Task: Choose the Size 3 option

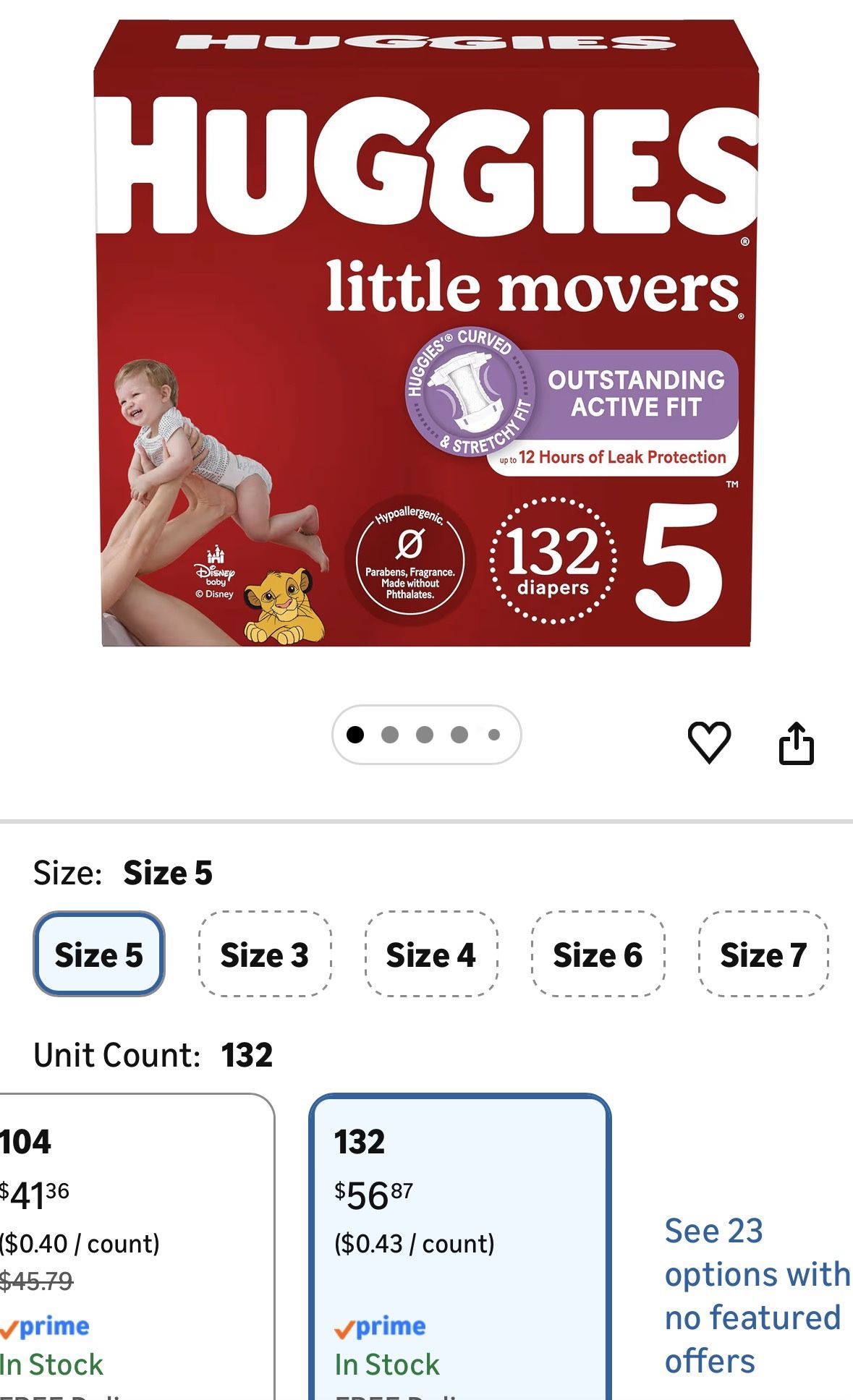Action: coord(265,954)
